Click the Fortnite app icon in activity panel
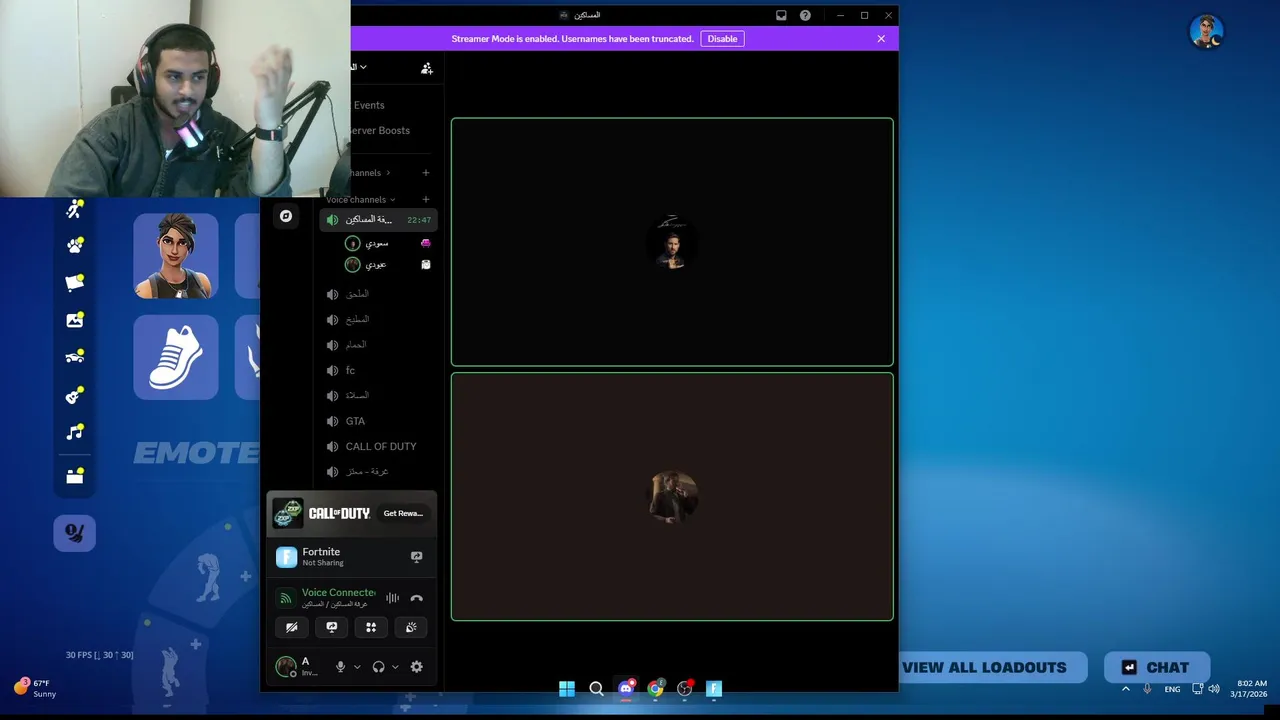 (x=287, y=557)
